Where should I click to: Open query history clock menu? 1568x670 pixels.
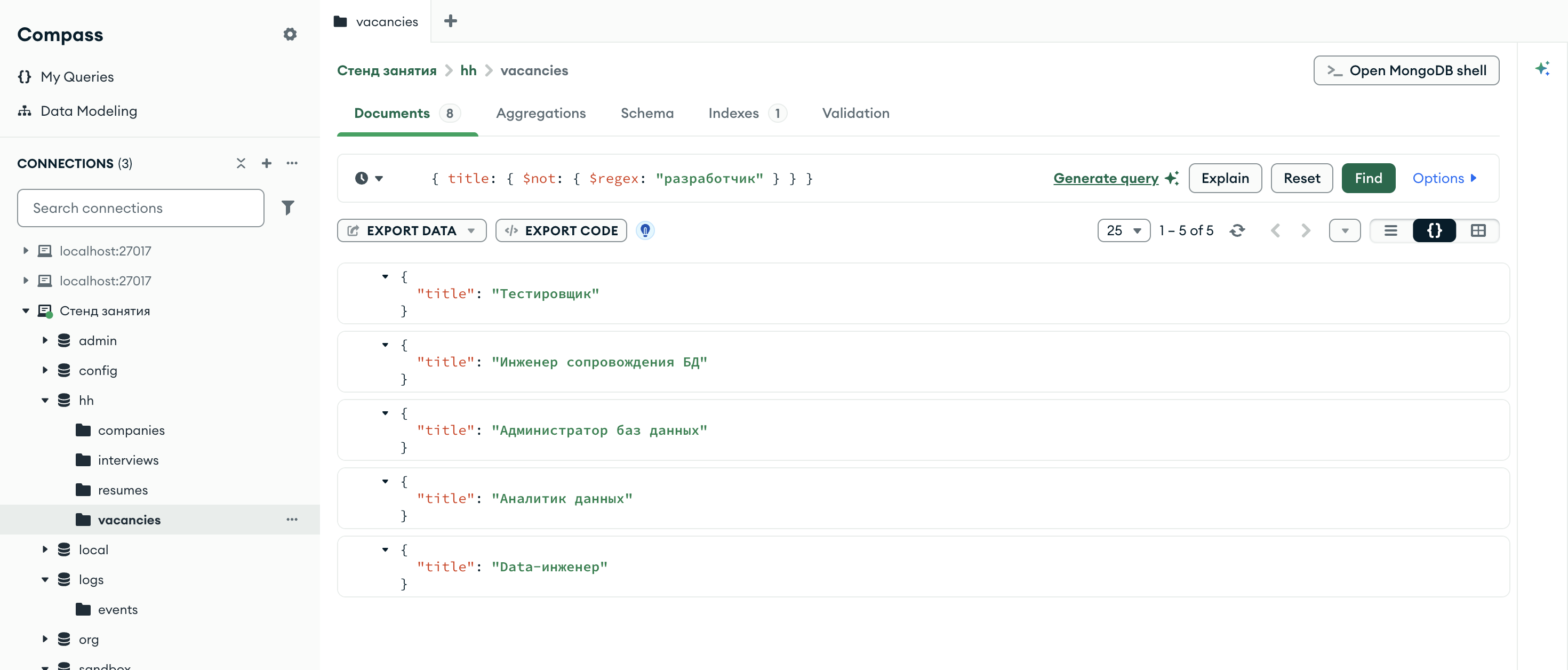point(369,179)
